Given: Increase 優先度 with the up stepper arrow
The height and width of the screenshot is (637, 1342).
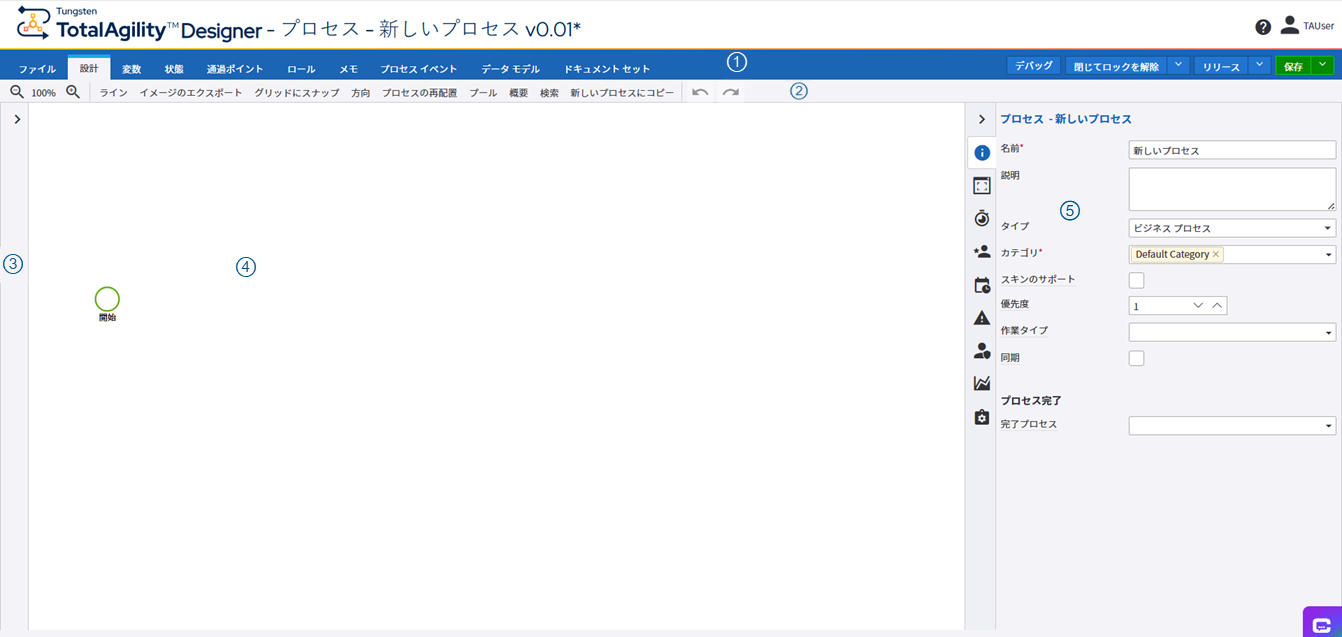Looking at the screenshot, I should point(1217,305).
